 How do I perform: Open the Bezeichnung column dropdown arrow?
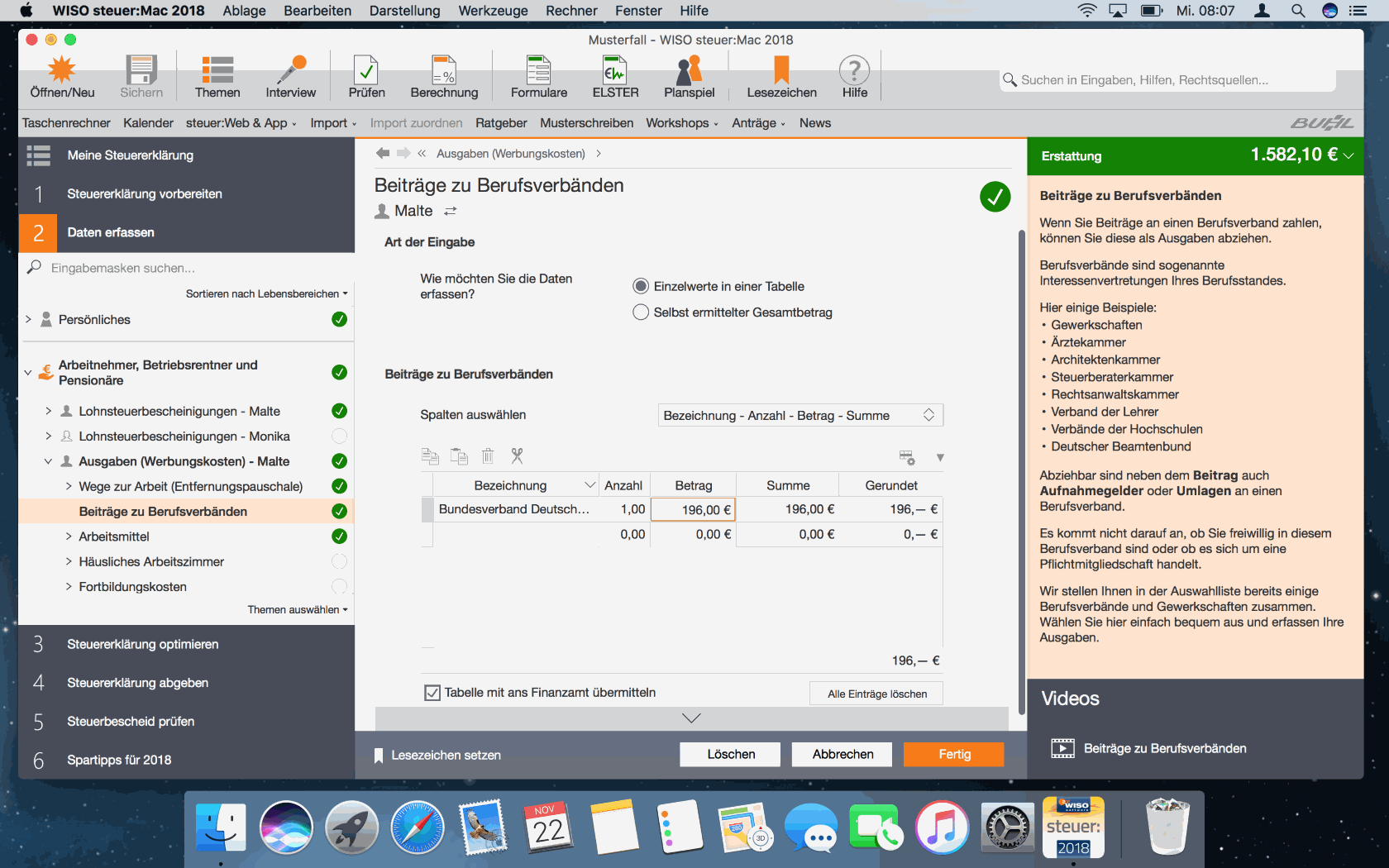tap(589, 485)
